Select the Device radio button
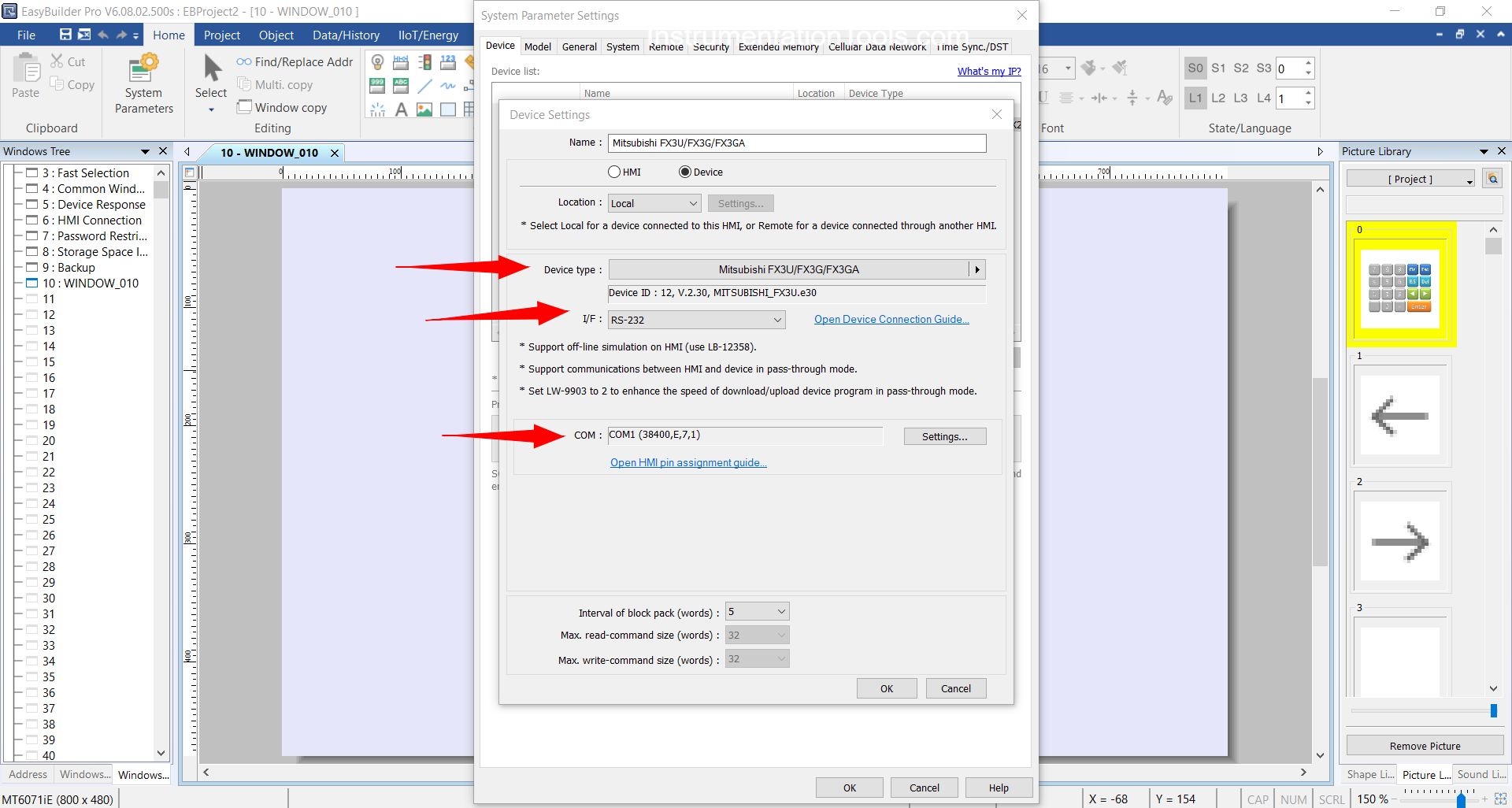The height and width of the screenshot is (808, 1512). click(685, 172)
